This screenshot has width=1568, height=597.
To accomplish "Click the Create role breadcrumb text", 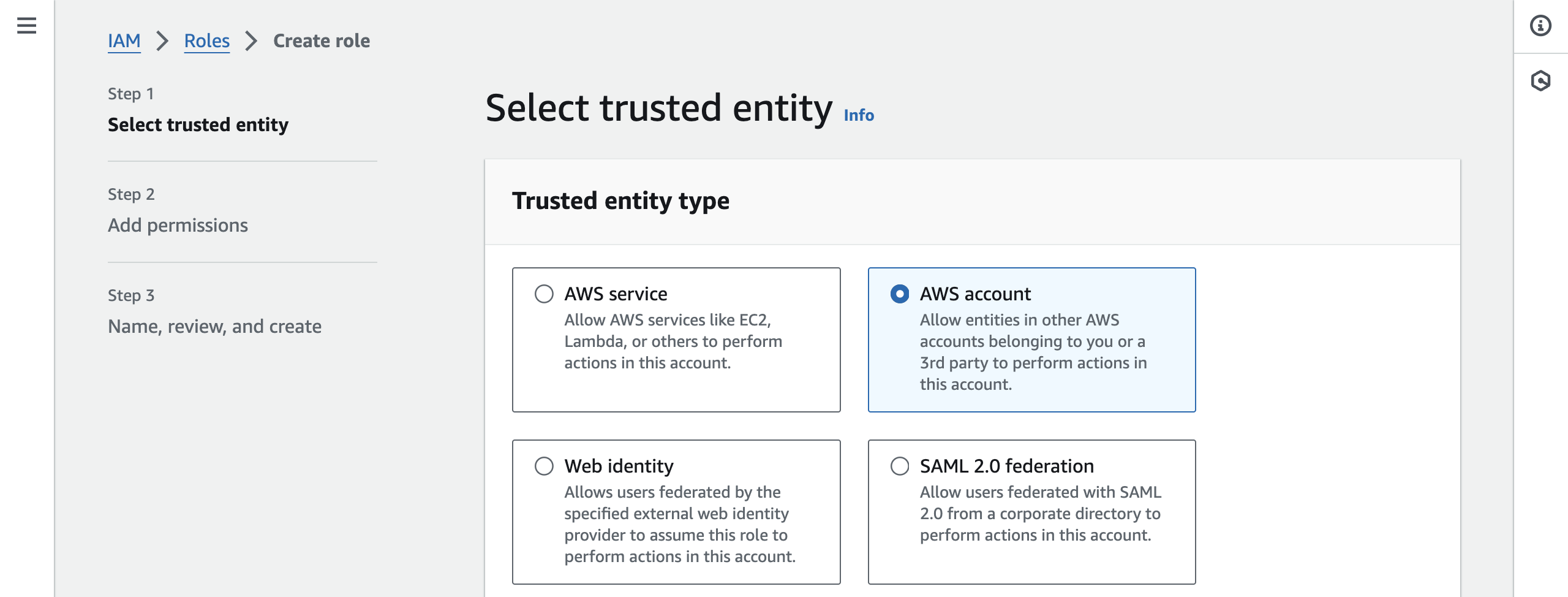I will 322,41.
